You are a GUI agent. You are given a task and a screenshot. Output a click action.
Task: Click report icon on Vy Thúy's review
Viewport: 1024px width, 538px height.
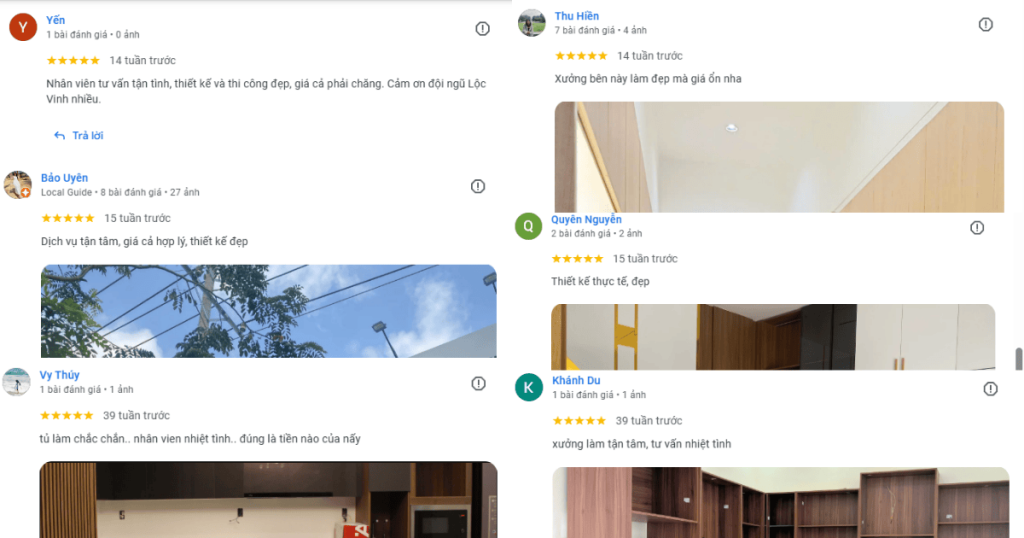click(x=479, y=384)
